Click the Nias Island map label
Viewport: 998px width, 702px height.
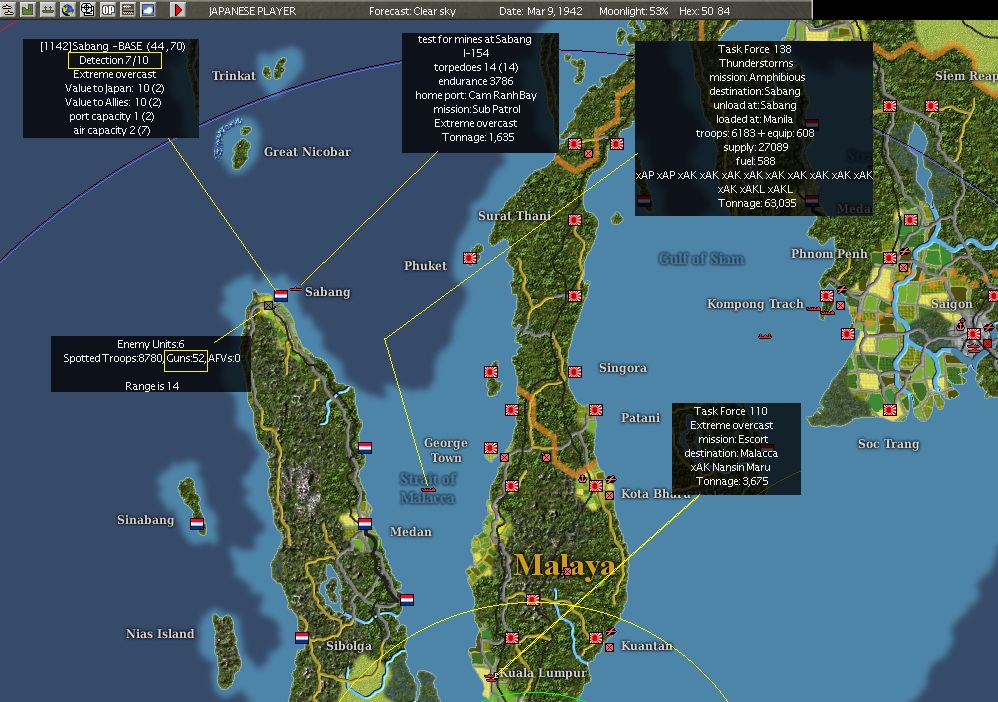coord(160,633)
